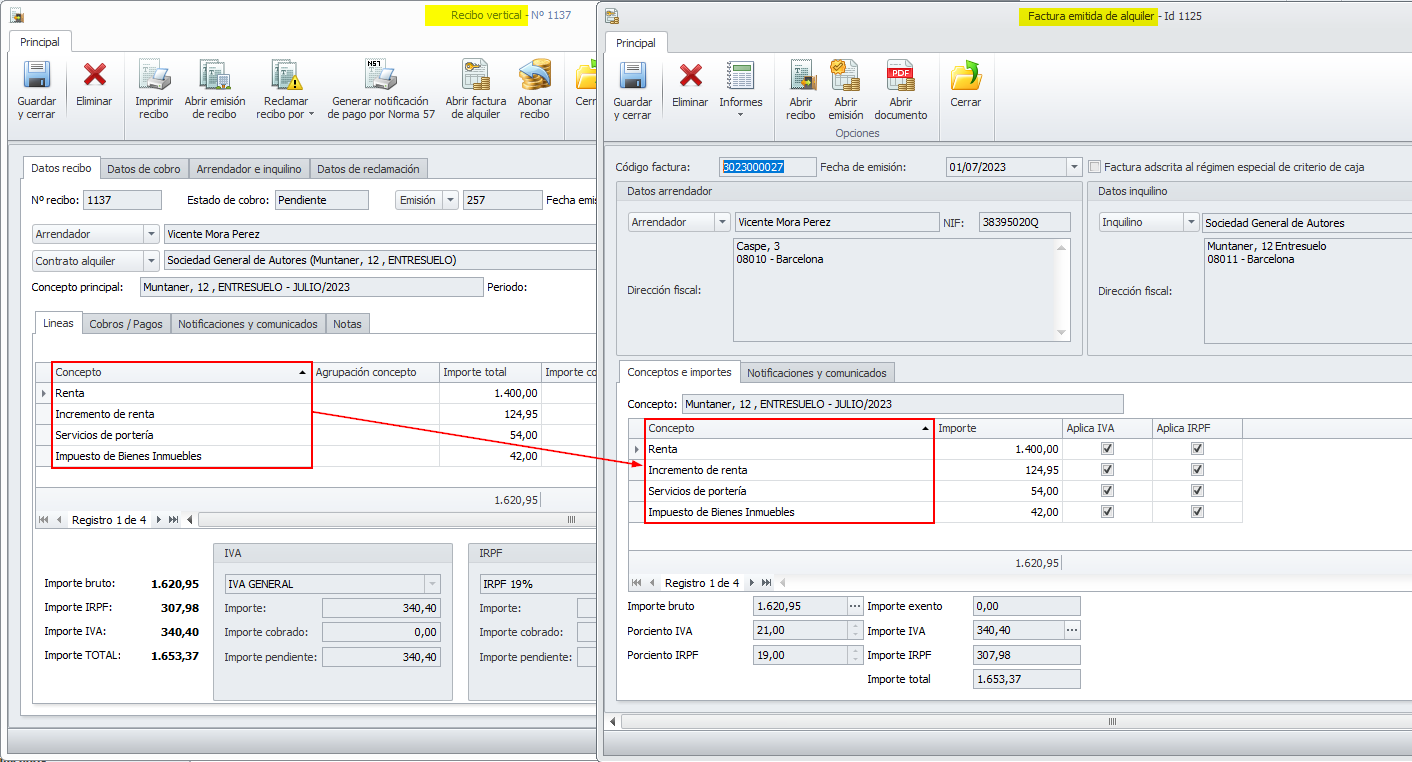Open Notificaciones y comunicados tab in Factura
Viewport: 1412px width, 762px height.
[x=816, y=373]
